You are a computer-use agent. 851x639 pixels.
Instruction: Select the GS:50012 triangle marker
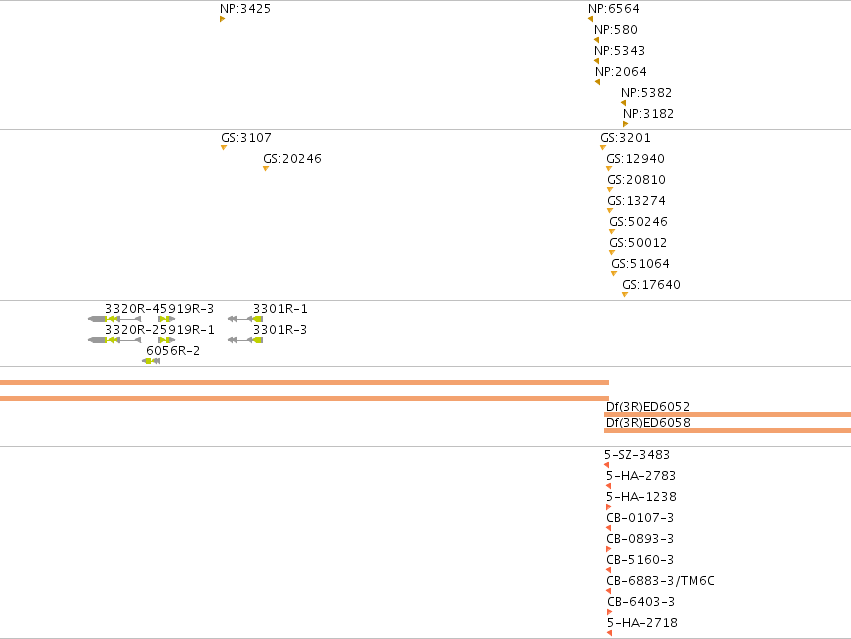pyautogui.click(x=612, y=253)
